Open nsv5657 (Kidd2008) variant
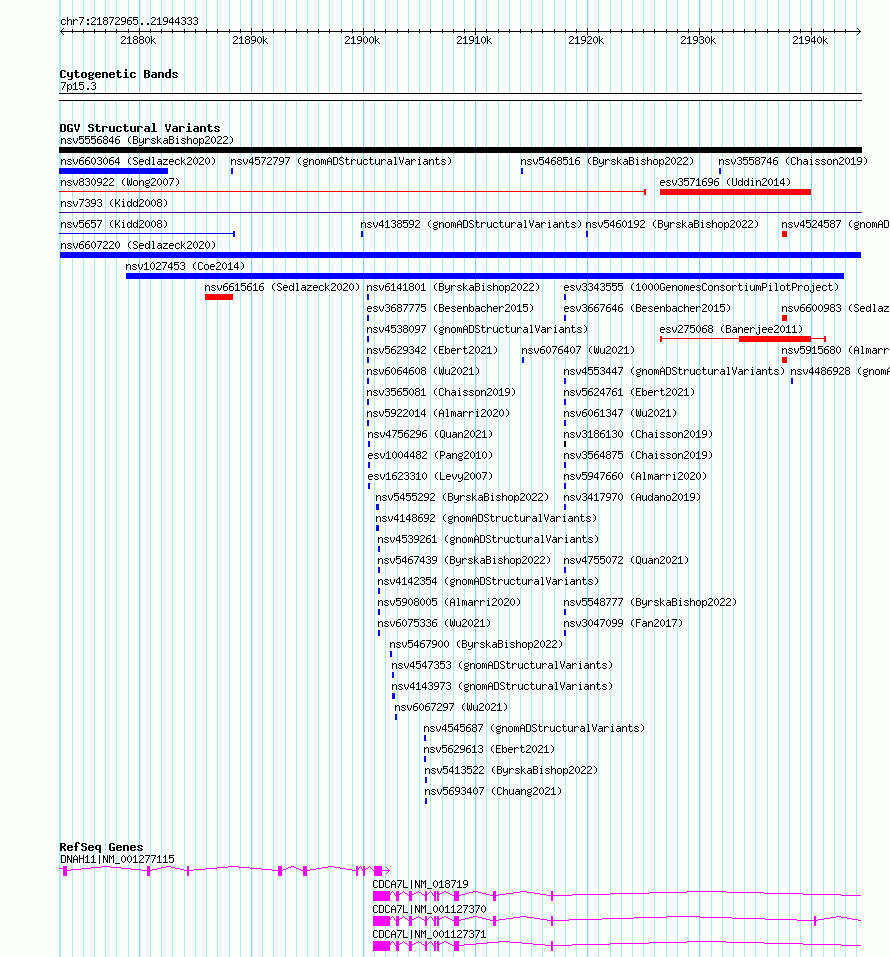 (114, 224)
